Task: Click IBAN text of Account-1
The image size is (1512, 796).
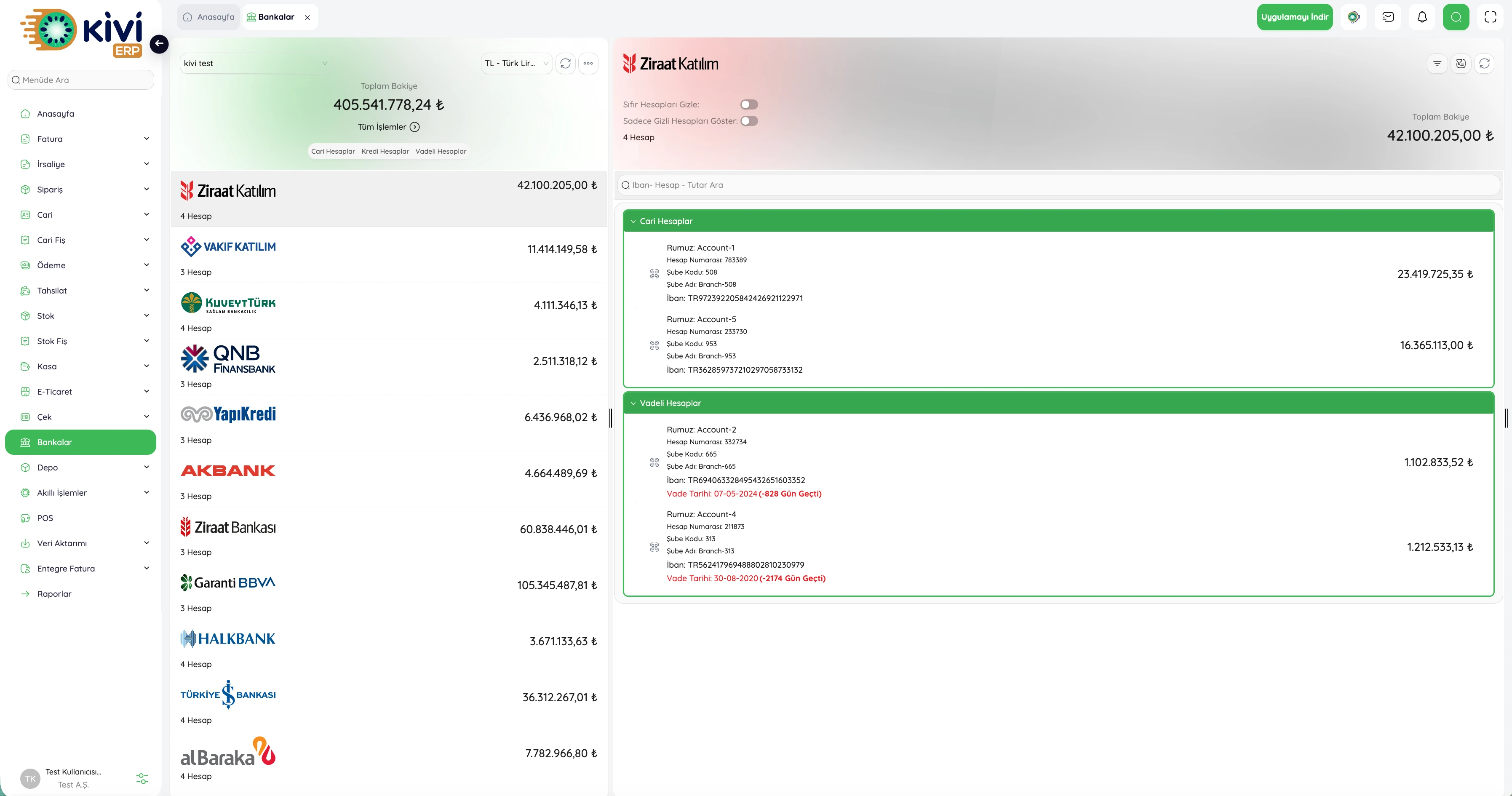Action: point(734,298)
